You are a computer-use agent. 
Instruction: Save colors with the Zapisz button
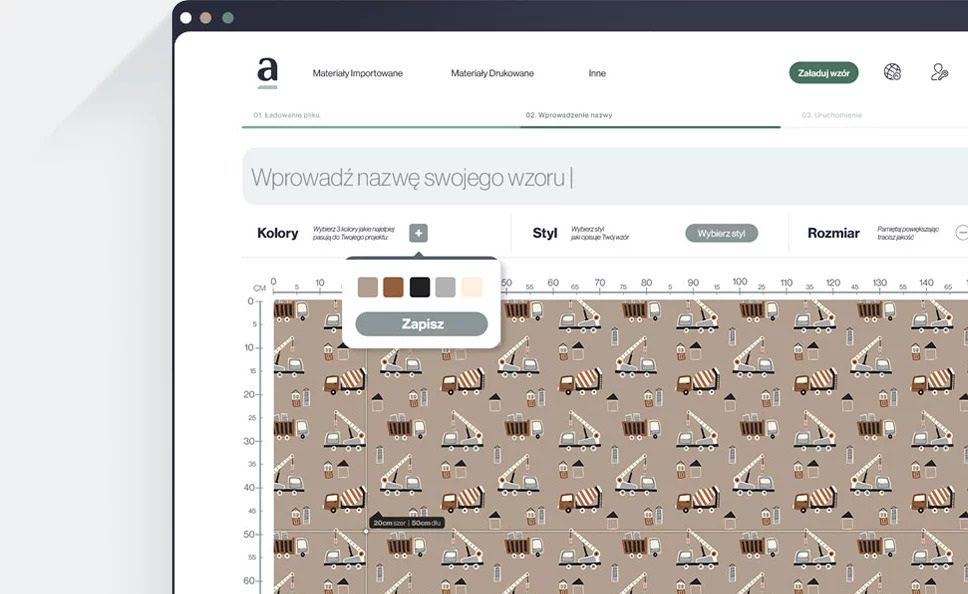click(422, 324)
